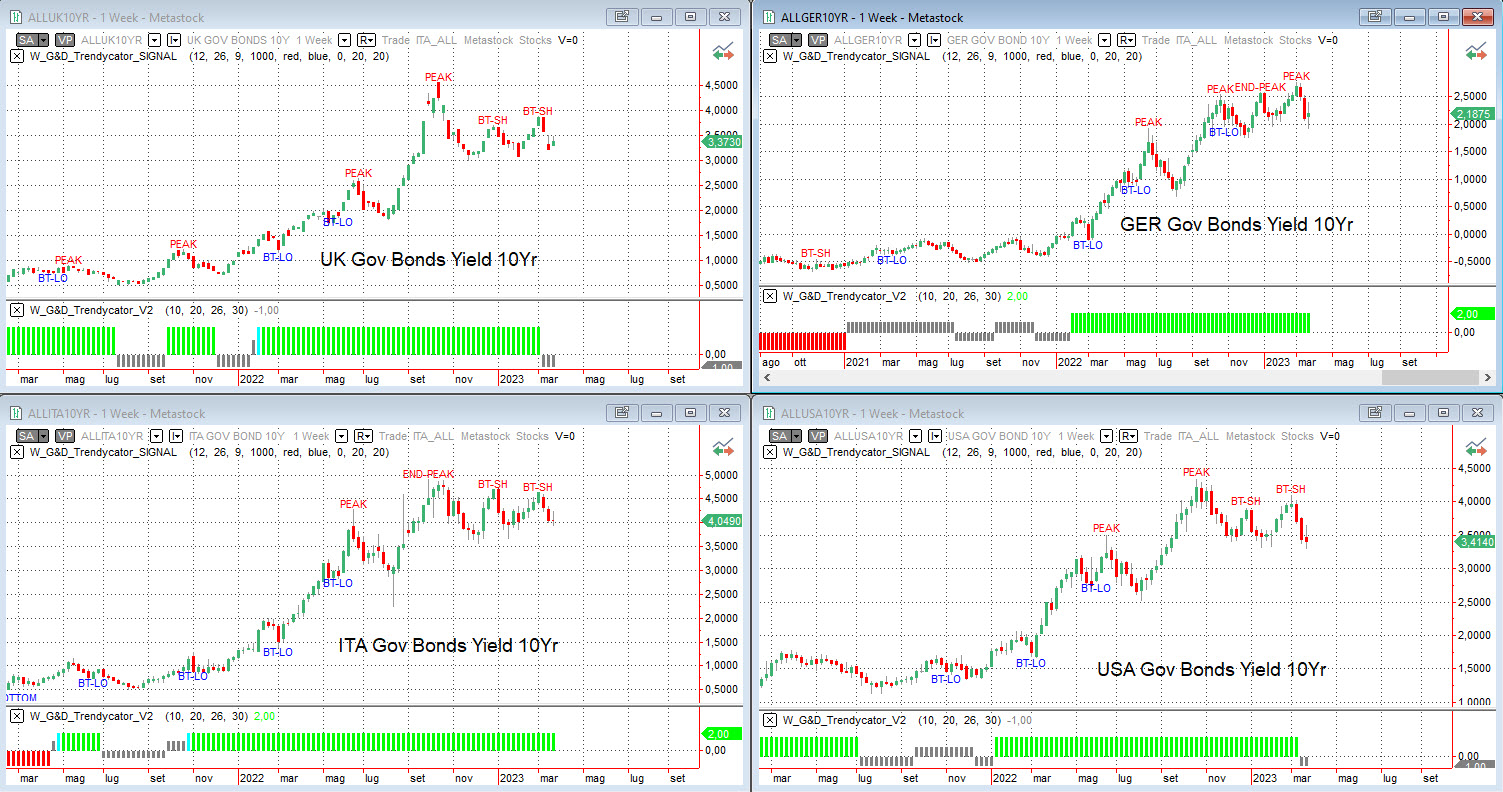
Task: Click the 4,0490 price tag on ITA chart
Action: 722,520
